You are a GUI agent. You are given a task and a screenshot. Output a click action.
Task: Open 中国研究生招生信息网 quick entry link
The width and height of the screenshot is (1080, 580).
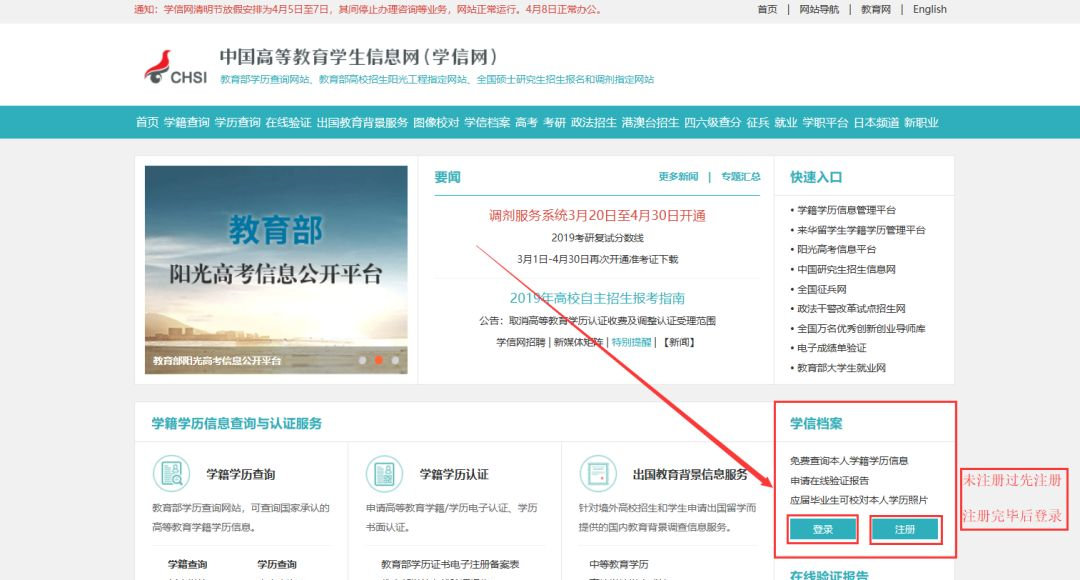coord(845,270)
